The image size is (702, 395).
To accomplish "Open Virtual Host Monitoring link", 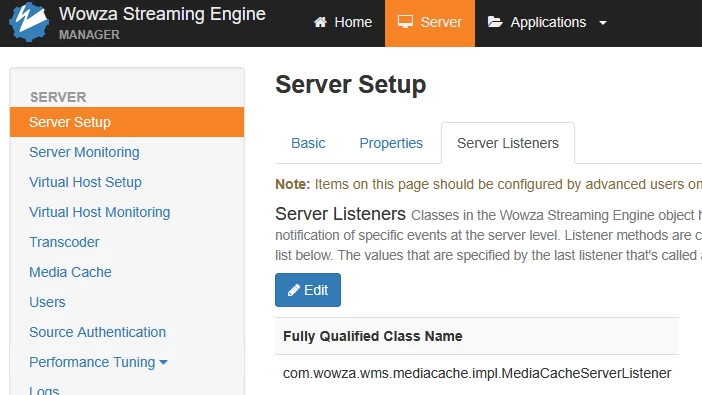I will click(x=99, y=212).
